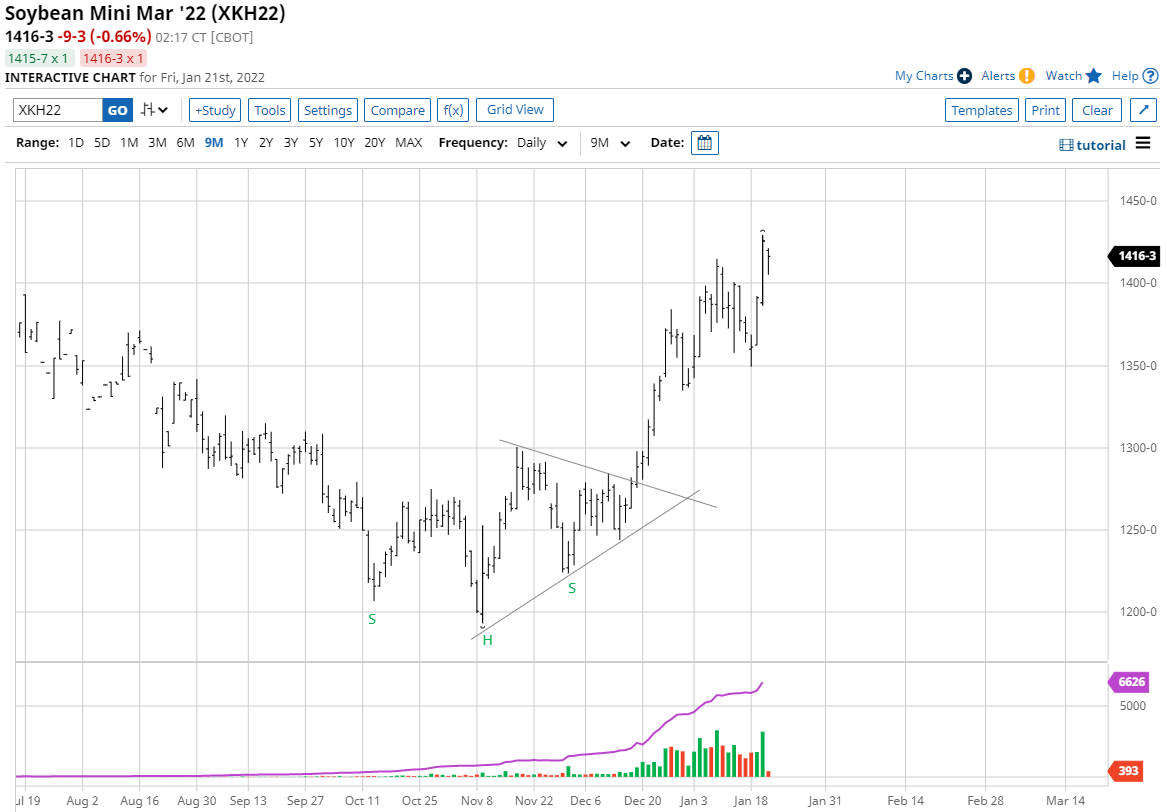Open the bar type chart icon dropdown
The height and width of the screenshot is (812, 1167).
155,110
